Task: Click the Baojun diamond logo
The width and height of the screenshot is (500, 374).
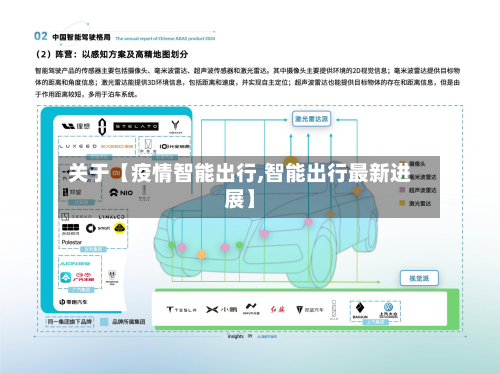Action: 360,310
